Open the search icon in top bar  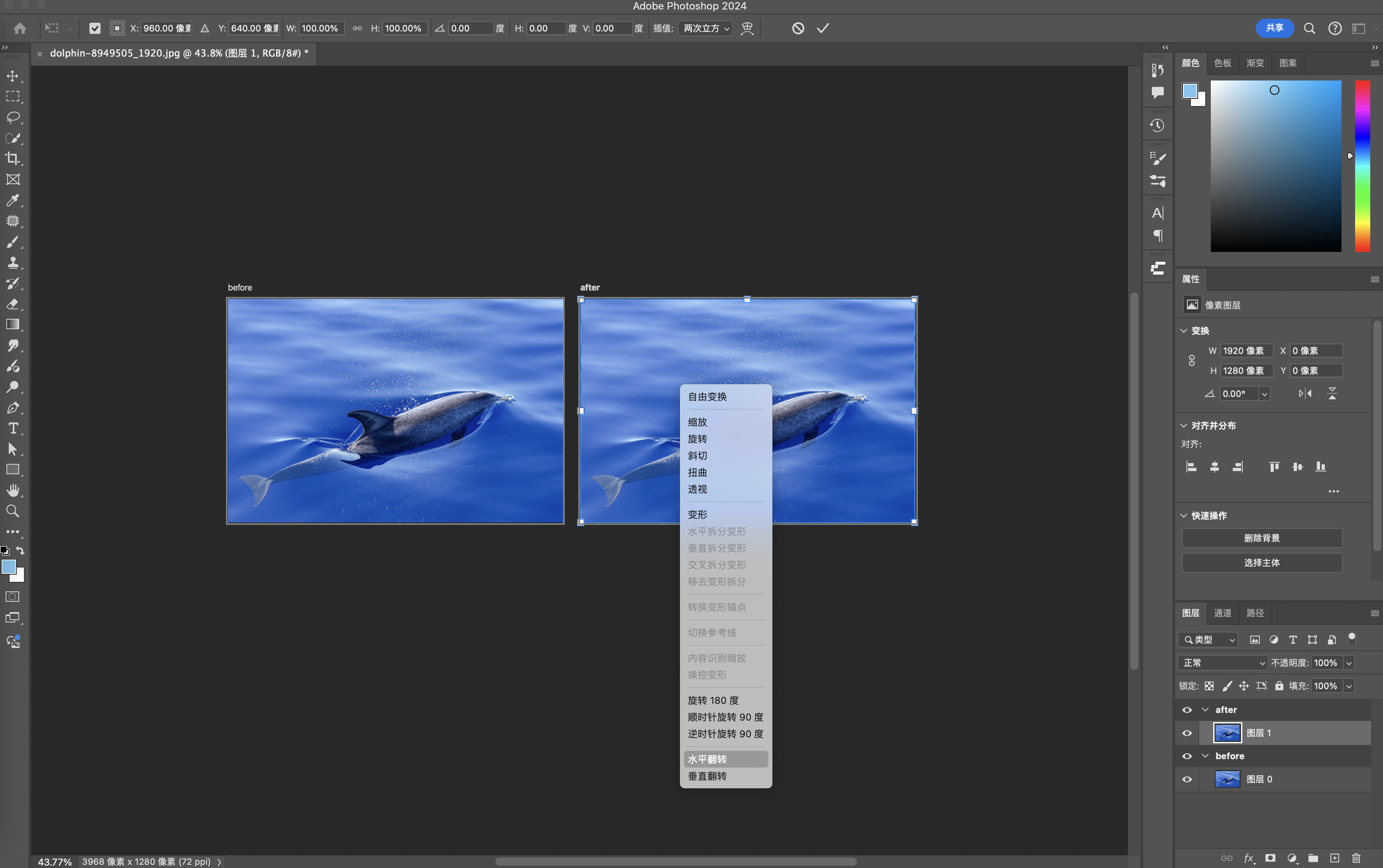pyautogui.click(x=1309, y=28)
